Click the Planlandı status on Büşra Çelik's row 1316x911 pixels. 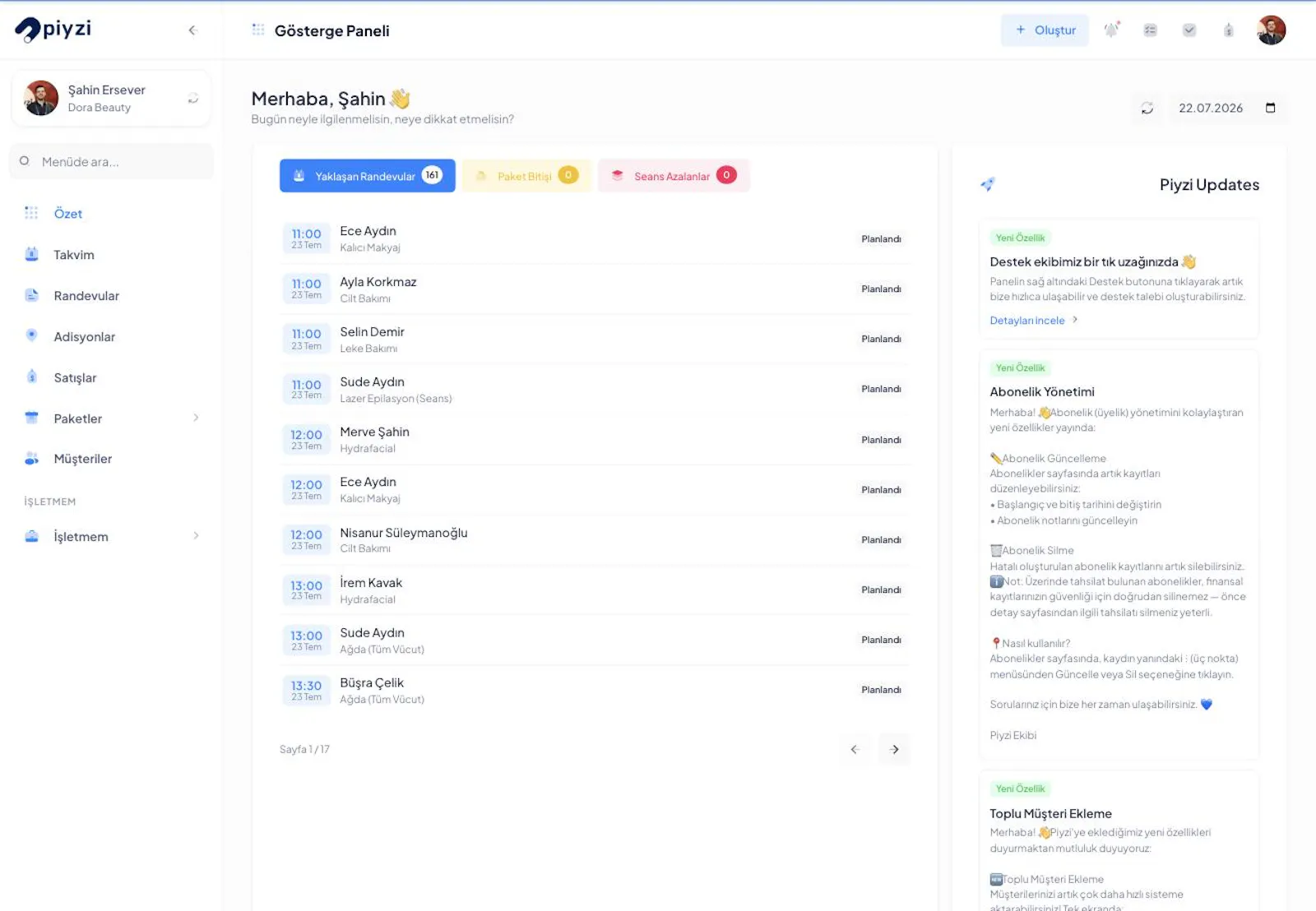[881, 691]
